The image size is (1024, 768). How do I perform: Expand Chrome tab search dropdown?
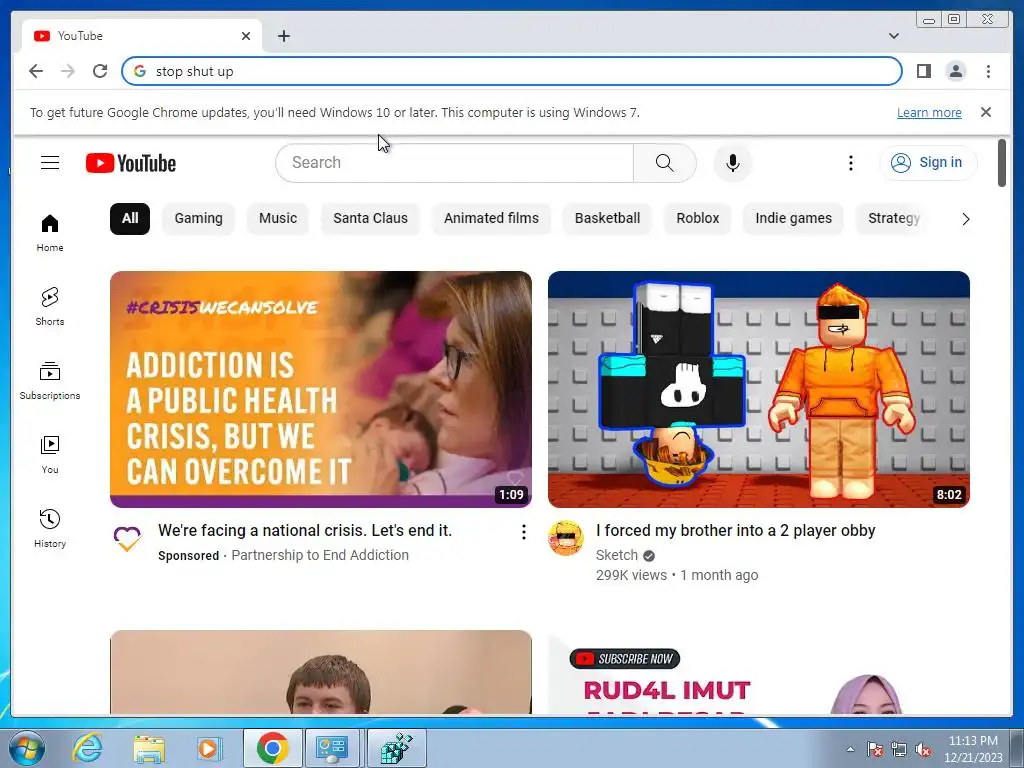(x=893, y=36)
